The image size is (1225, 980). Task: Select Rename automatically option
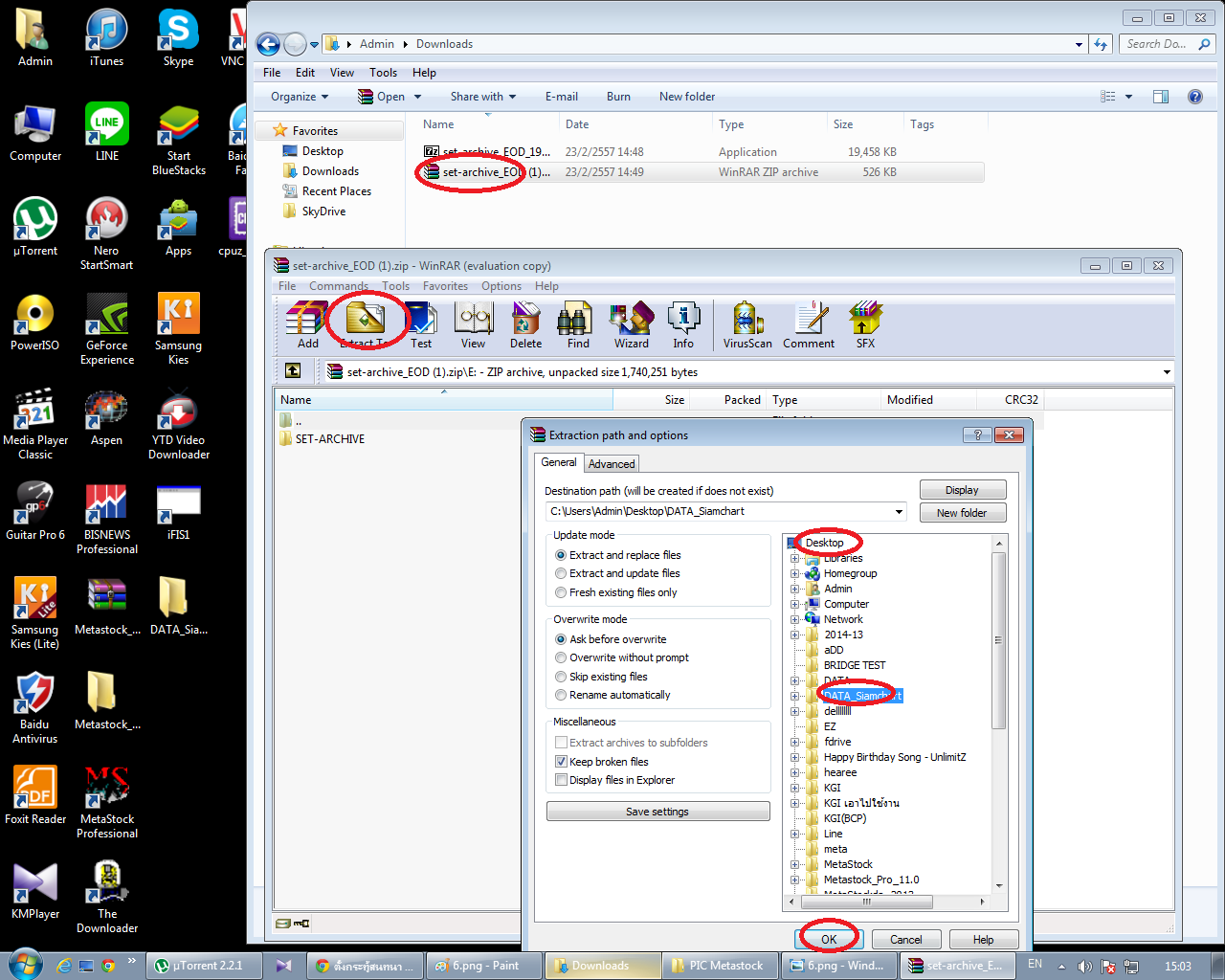coord(613,695)
